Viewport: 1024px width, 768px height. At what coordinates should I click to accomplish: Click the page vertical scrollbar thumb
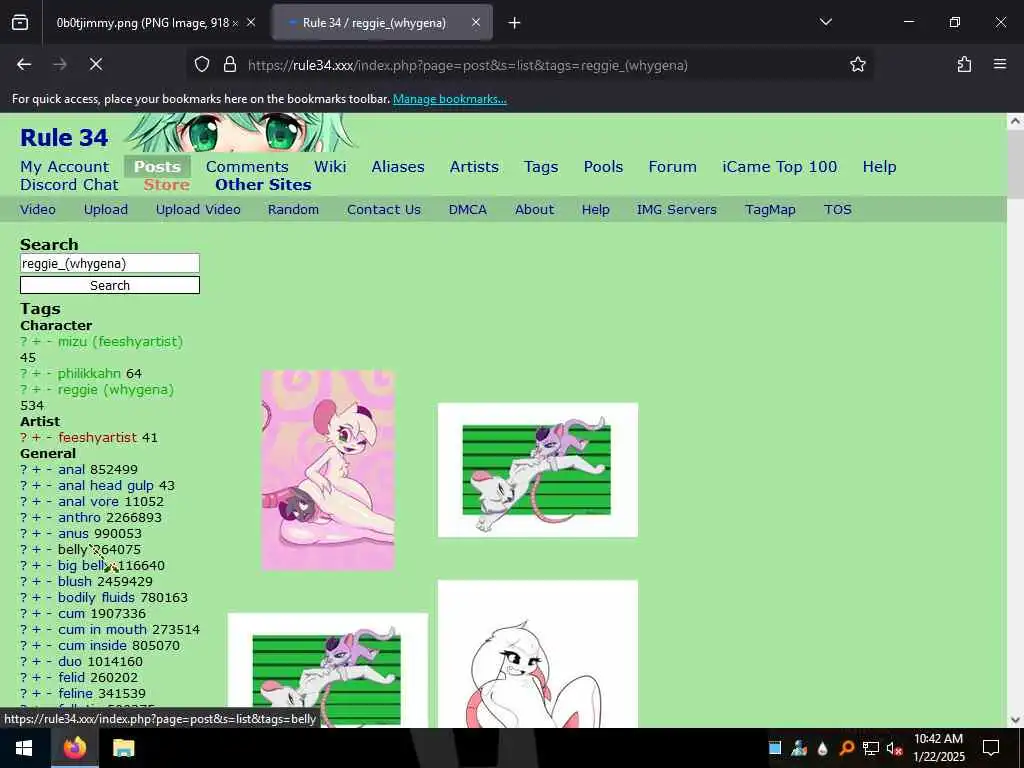tap(1015, 163)
